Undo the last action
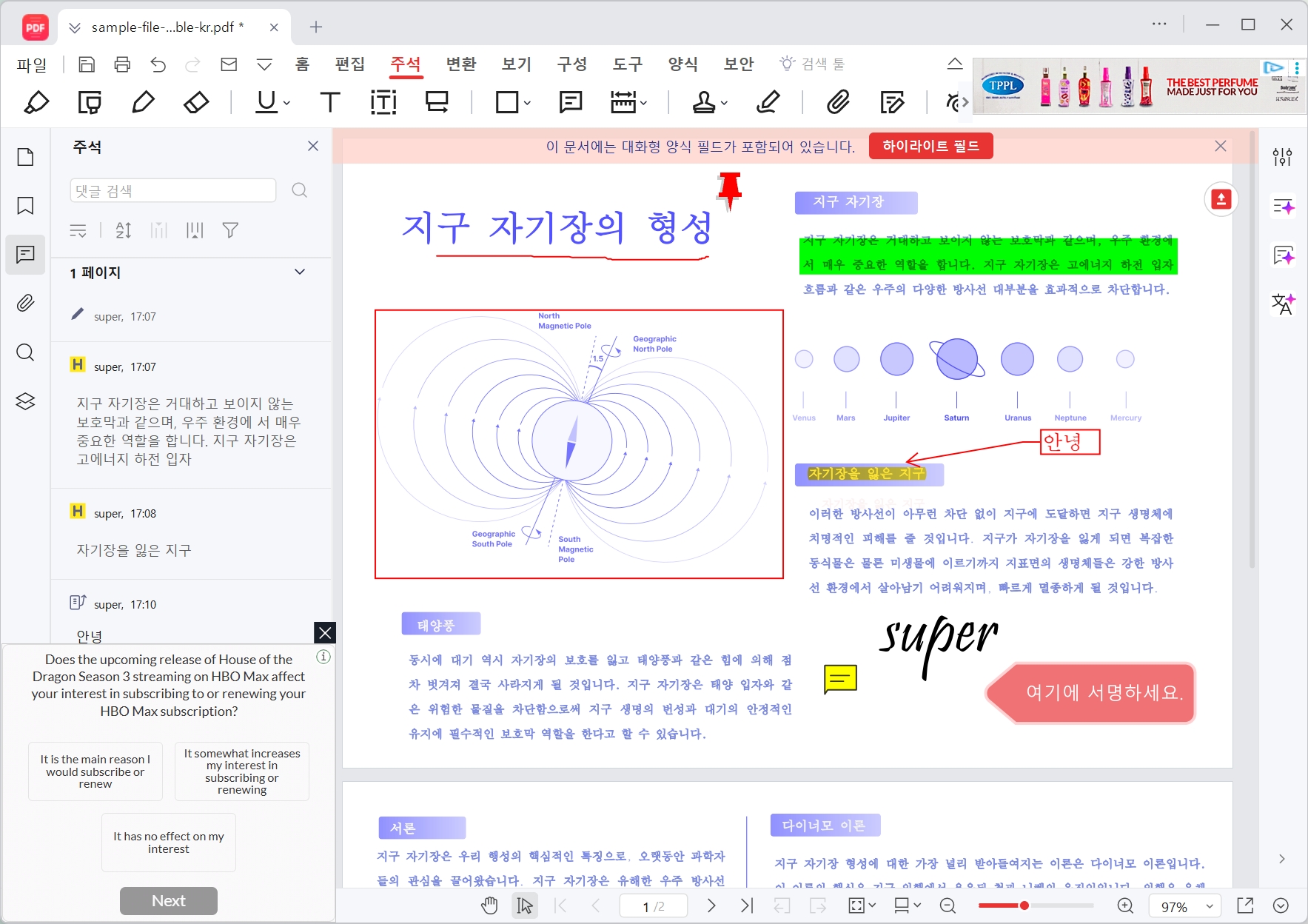Viewport: 1308px width, 924px height. 158,64
